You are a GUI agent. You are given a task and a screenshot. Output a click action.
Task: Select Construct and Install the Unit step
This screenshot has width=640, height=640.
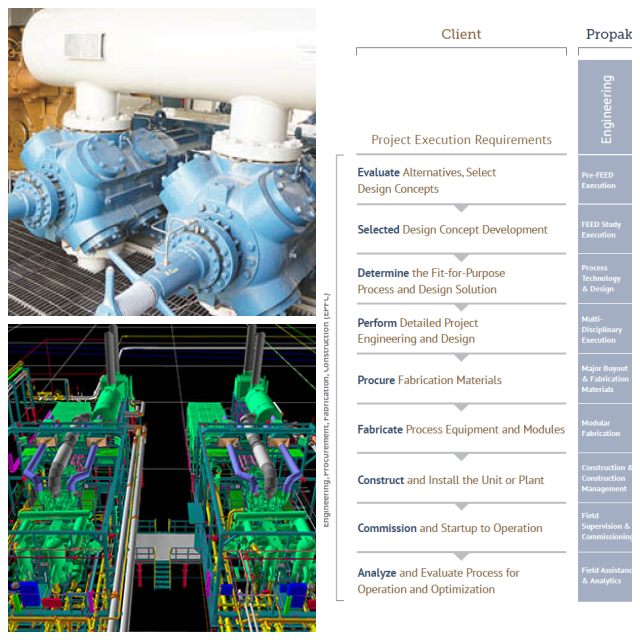(450, 480)
